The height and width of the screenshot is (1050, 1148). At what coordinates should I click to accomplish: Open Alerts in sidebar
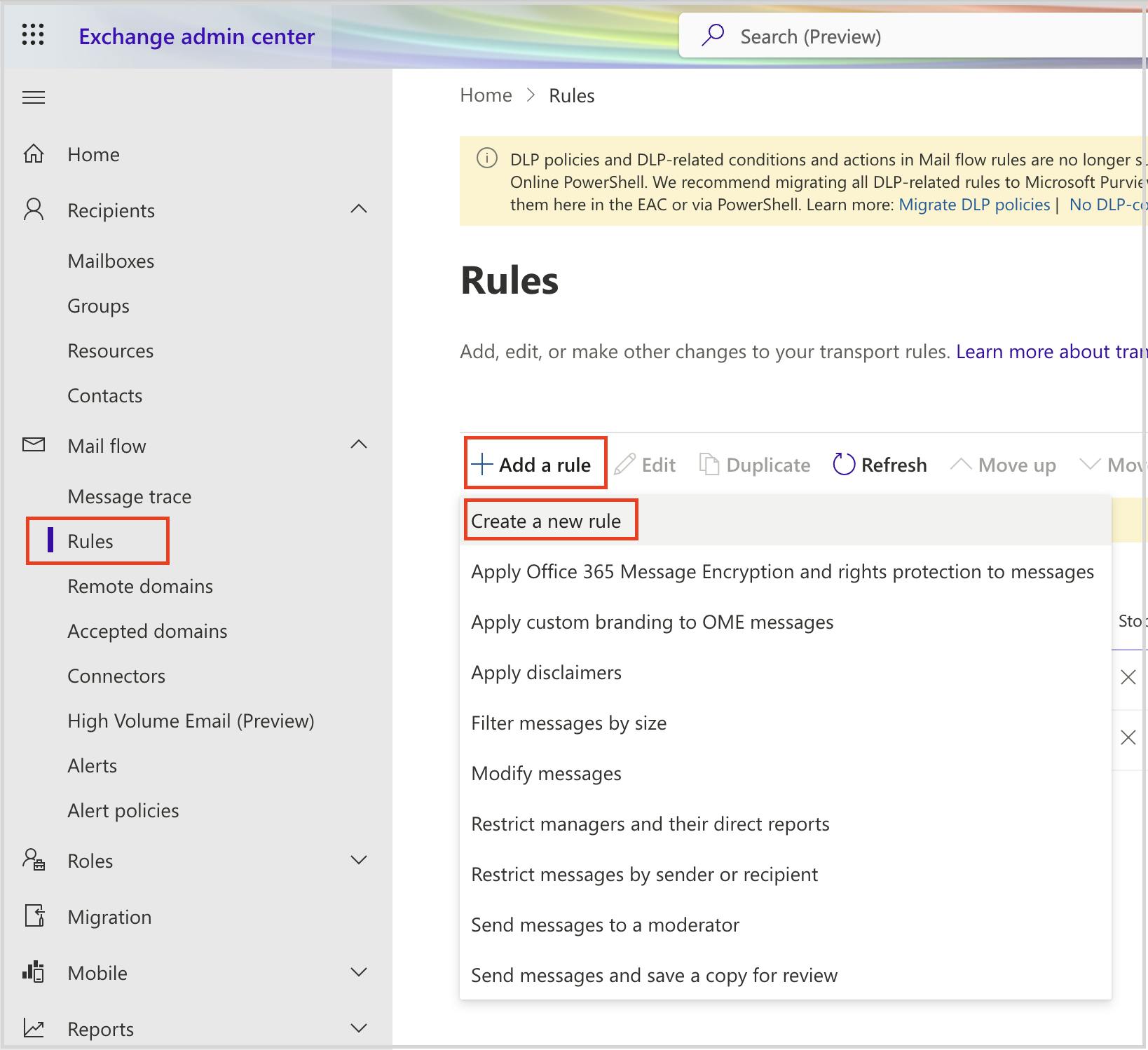tap(92, 765)
